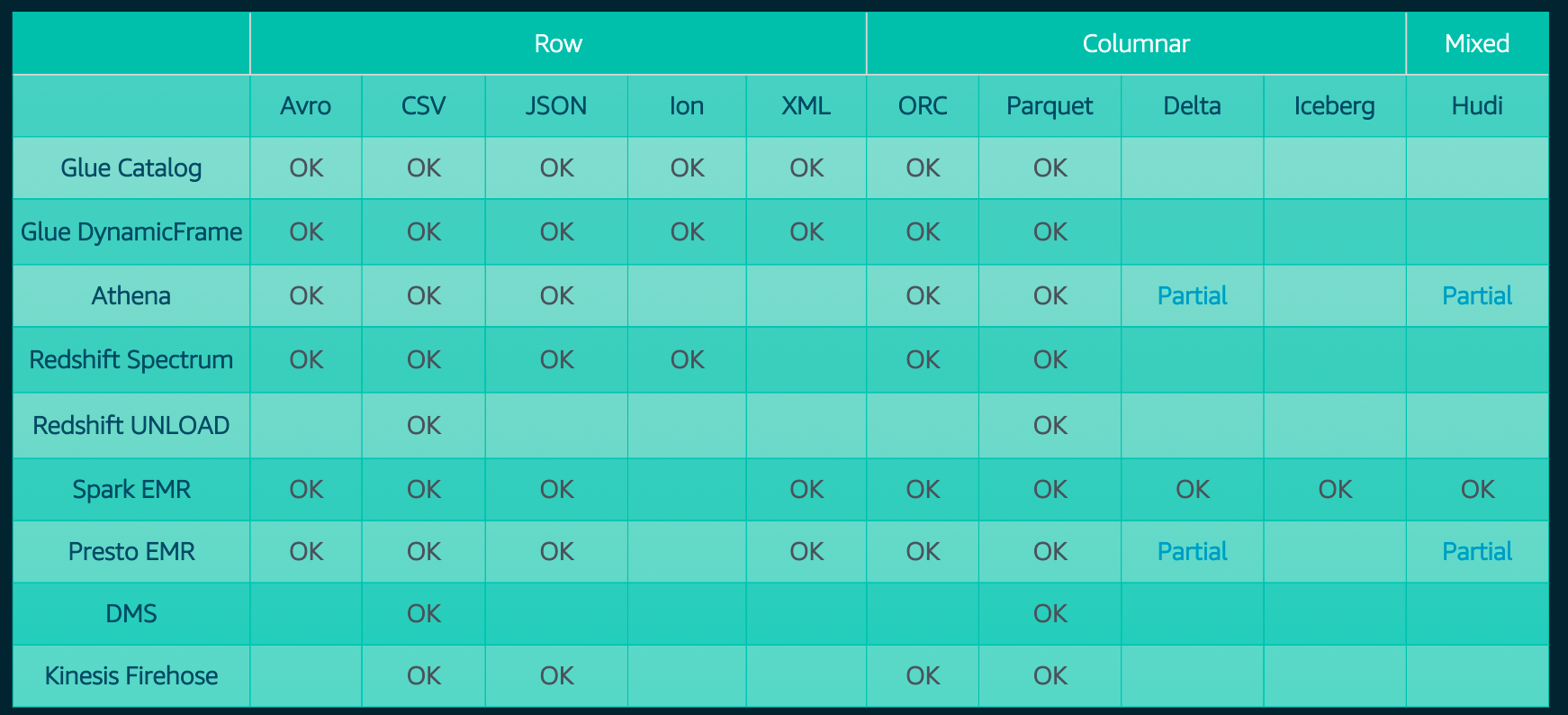This screenshot has height=715, width=1568.
Task: Click the Iceberg column header
Action: (x=1334, y=106)
